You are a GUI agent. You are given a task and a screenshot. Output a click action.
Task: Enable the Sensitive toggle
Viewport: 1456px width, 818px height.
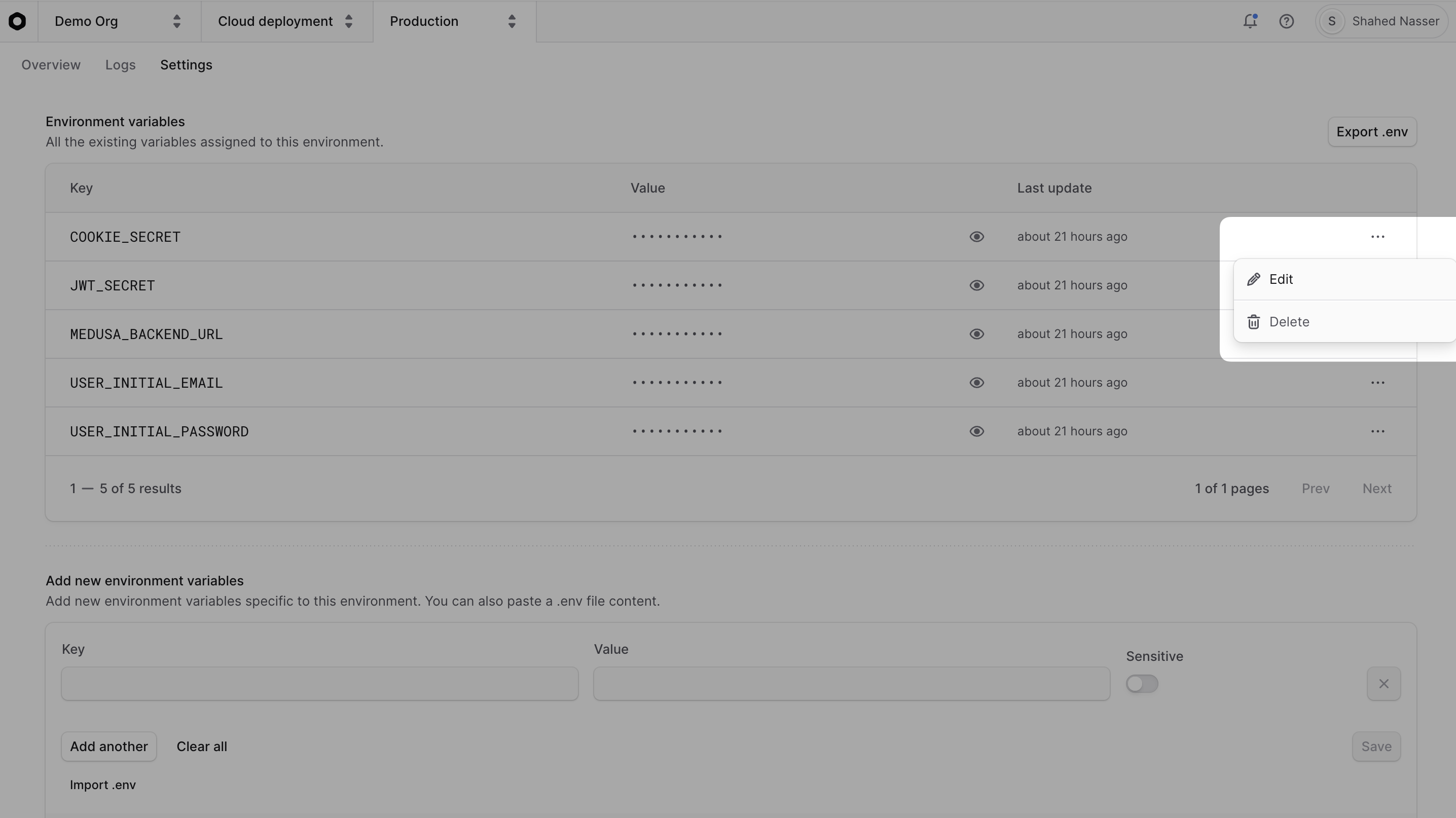coord(1142,684)
